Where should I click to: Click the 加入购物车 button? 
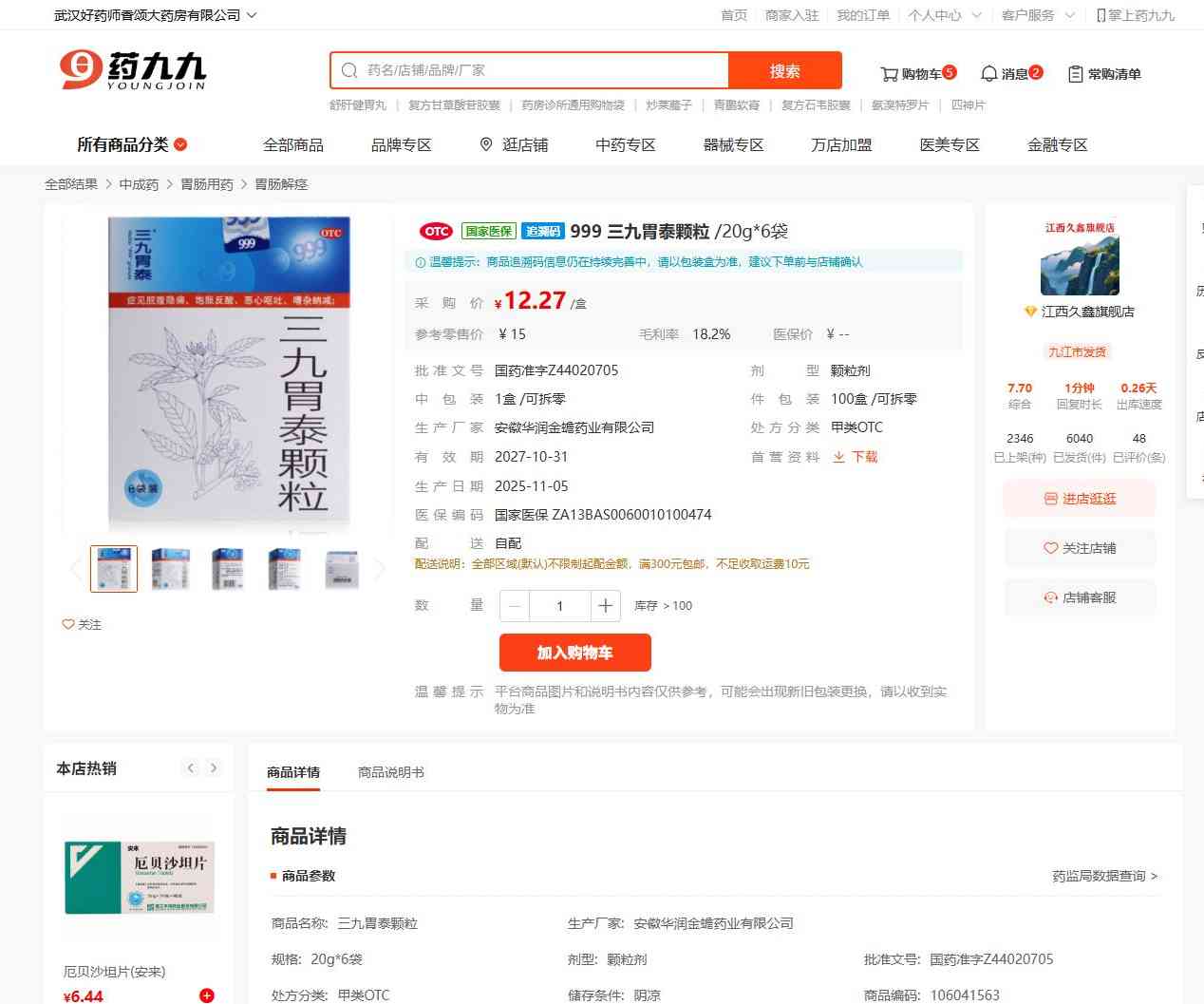click(575, 653)
